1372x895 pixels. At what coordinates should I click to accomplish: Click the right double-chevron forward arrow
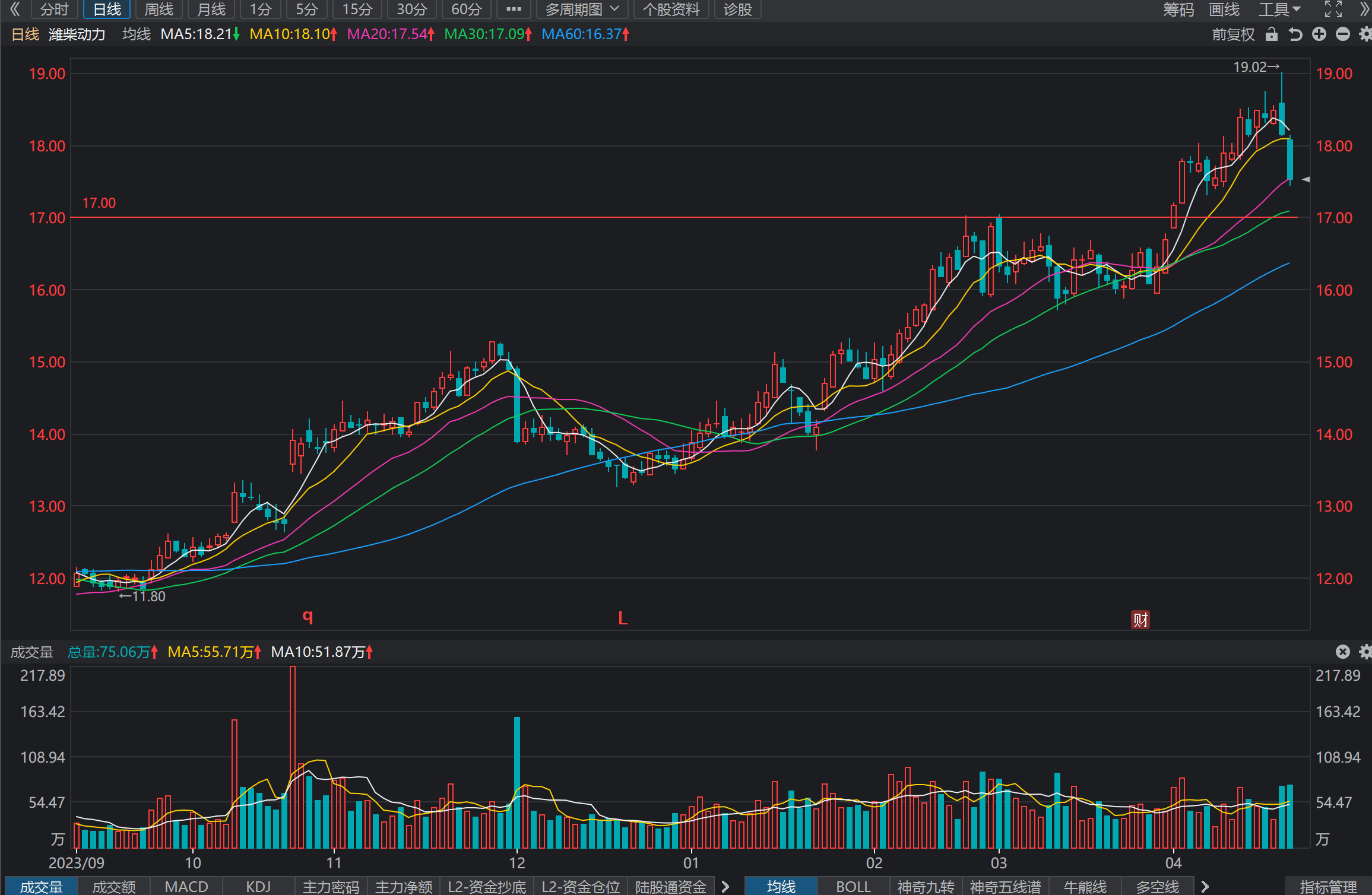tap(1364, 9)
